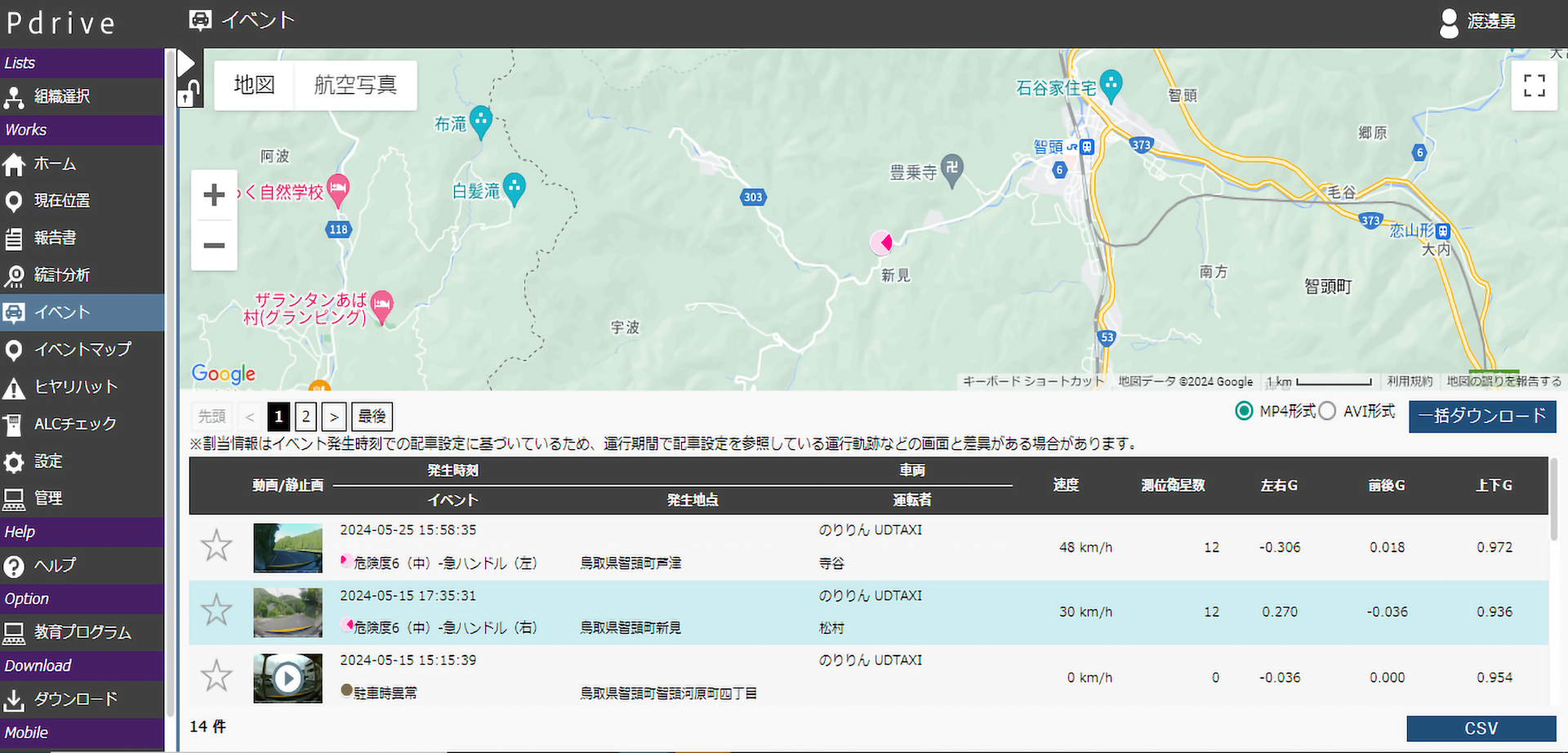Toggle the map lock icon
The width and height of the screenshot is (1568, 753).
click(x=188, y=94)
